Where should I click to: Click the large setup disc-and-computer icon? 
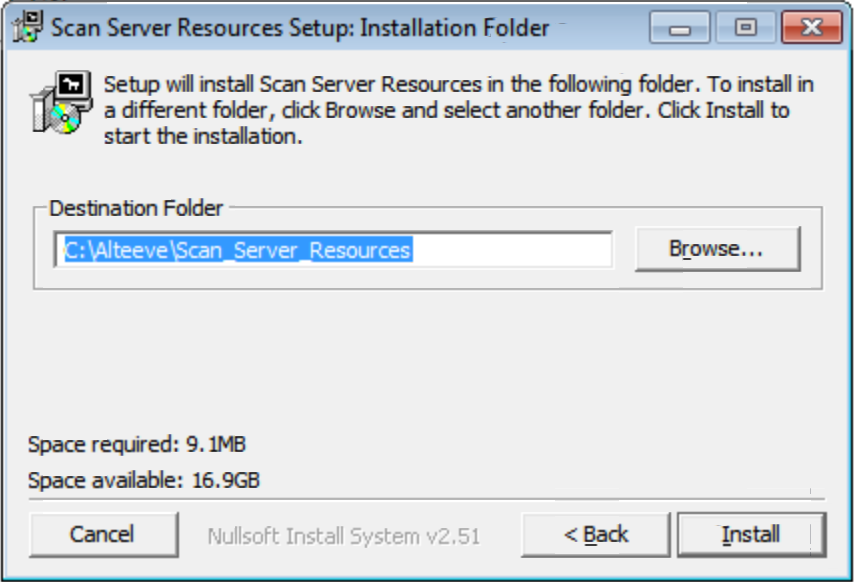click(x=61, y=102)
